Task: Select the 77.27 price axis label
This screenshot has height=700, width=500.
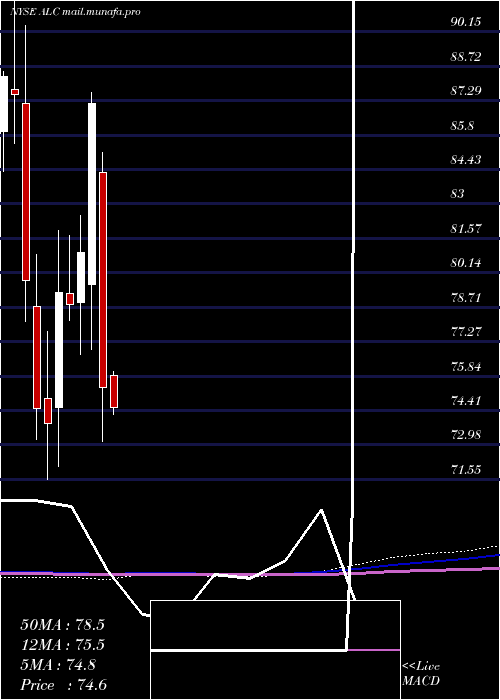Action: point(466,332)
